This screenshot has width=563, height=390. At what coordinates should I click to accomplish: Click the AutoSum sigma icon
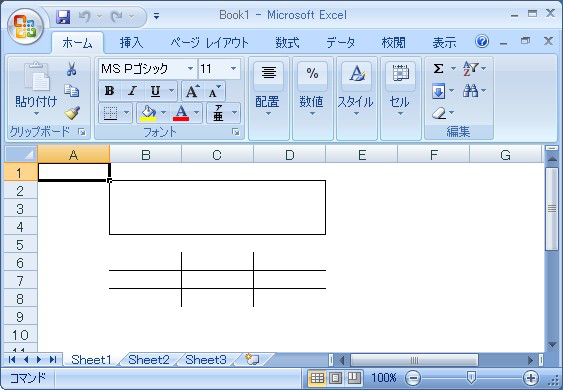(438, 69)
